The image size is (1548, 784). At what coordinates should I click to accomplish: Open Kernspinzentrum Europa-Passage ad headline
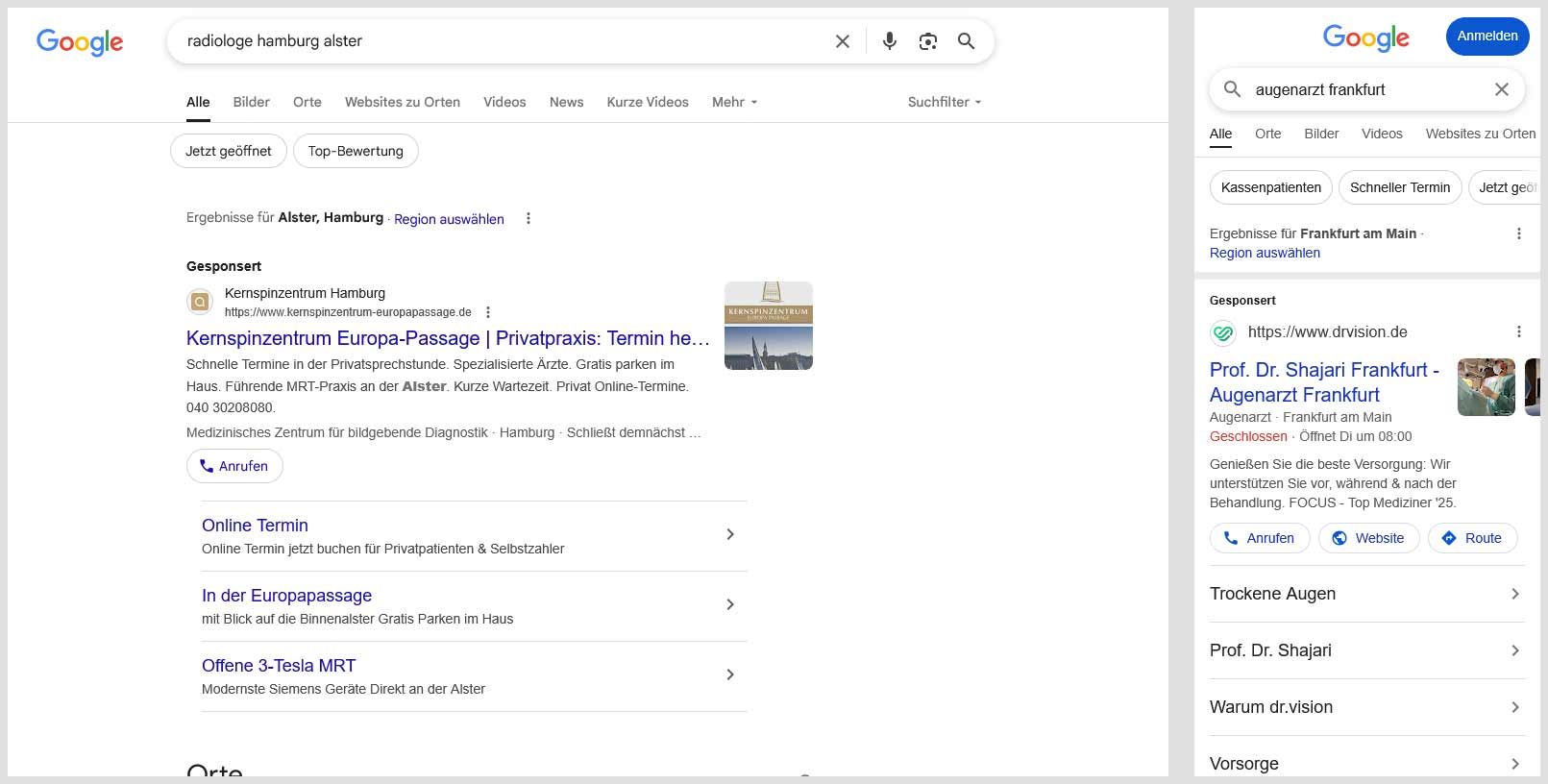(448, 338)
